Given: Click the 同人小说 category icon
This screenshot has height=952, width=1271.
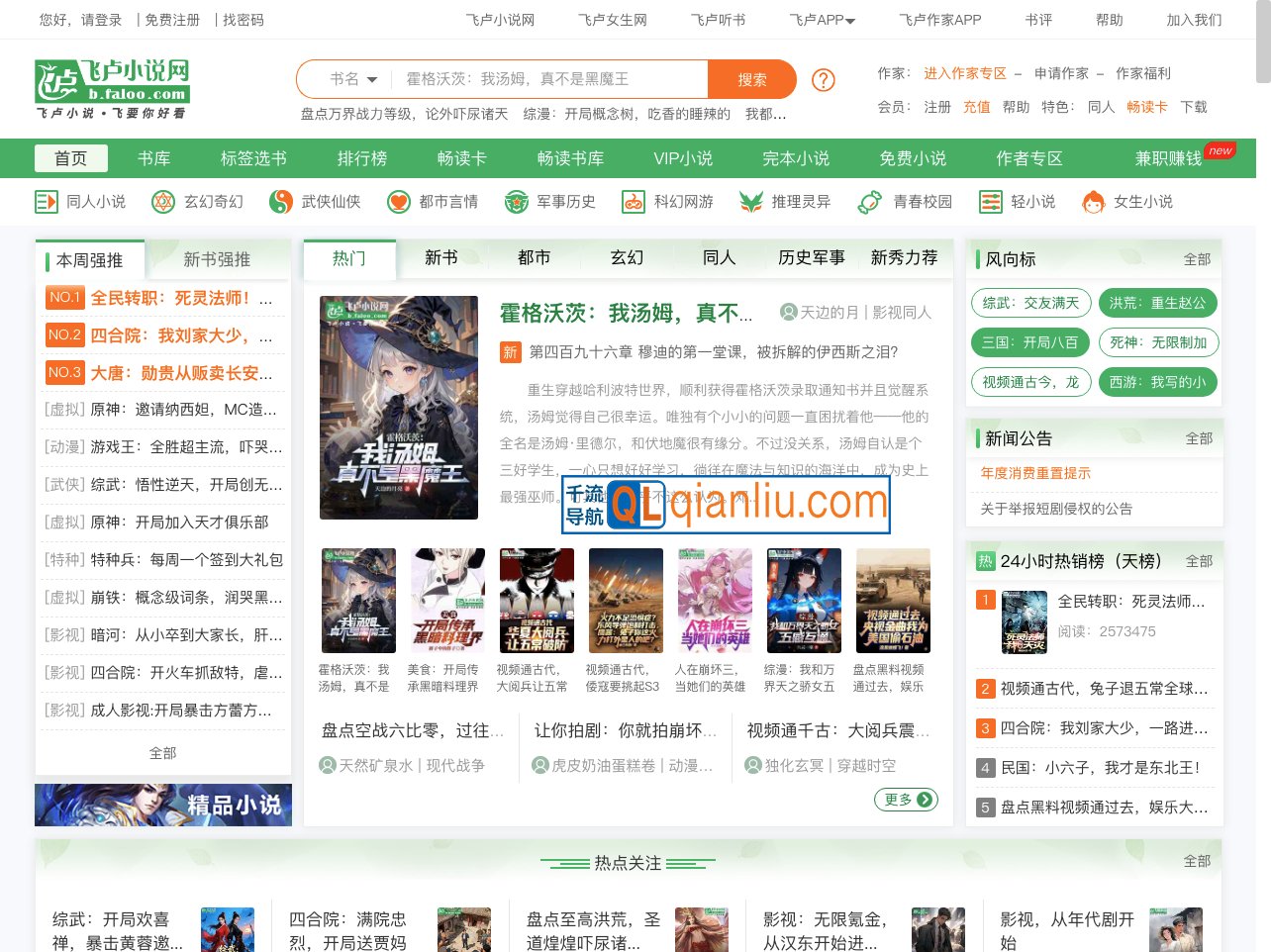Looking at the screenshot, I should 45,201.
